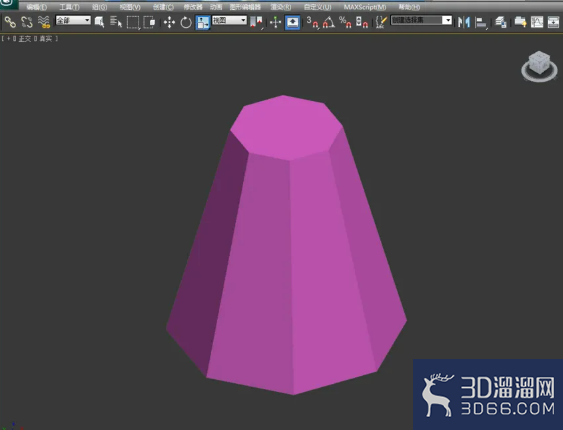Open the 图形编辑器 menu

(x=245, y=7)
